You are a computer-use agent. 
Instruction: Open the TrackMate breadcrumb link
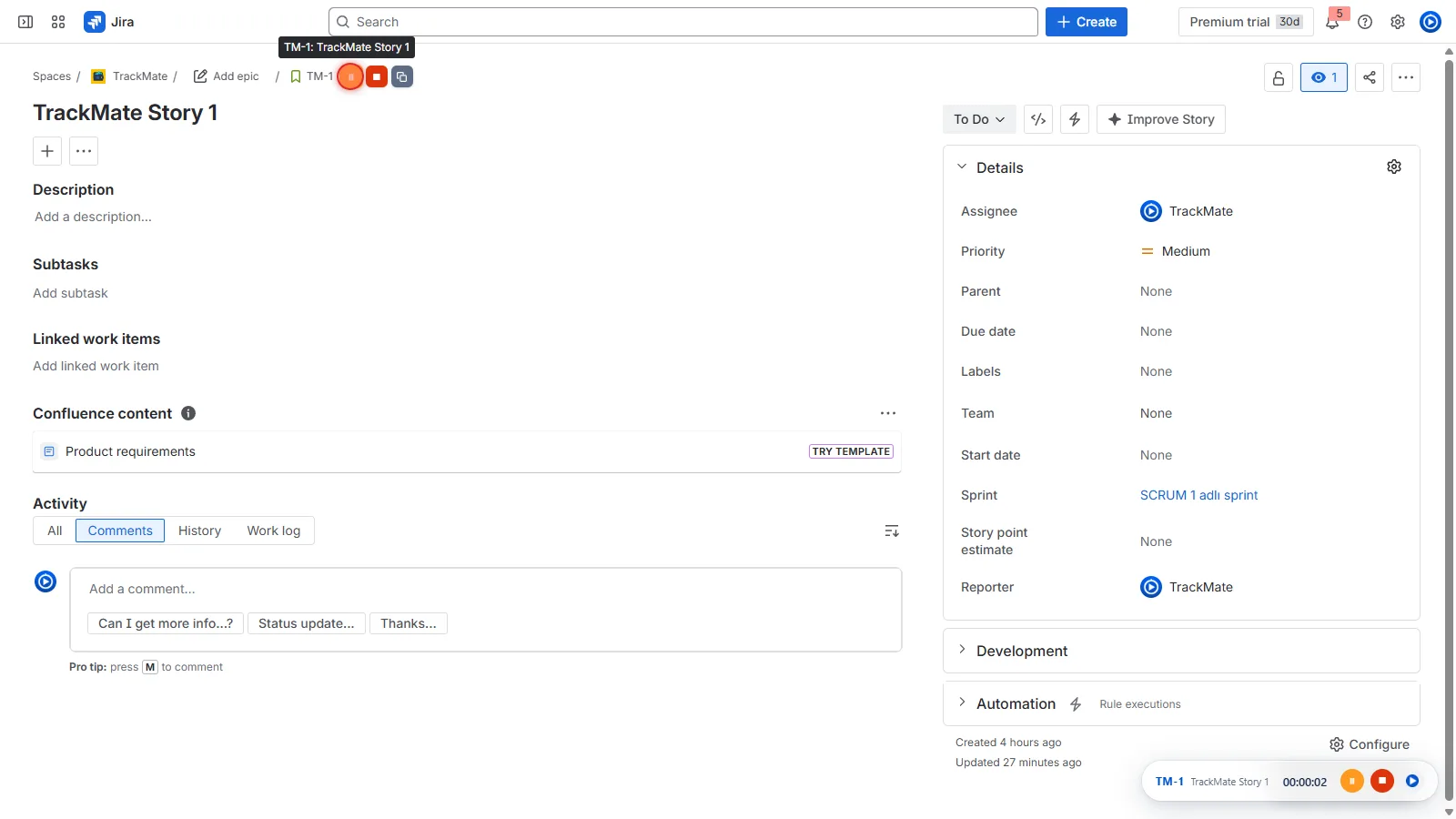click(130, 76)
